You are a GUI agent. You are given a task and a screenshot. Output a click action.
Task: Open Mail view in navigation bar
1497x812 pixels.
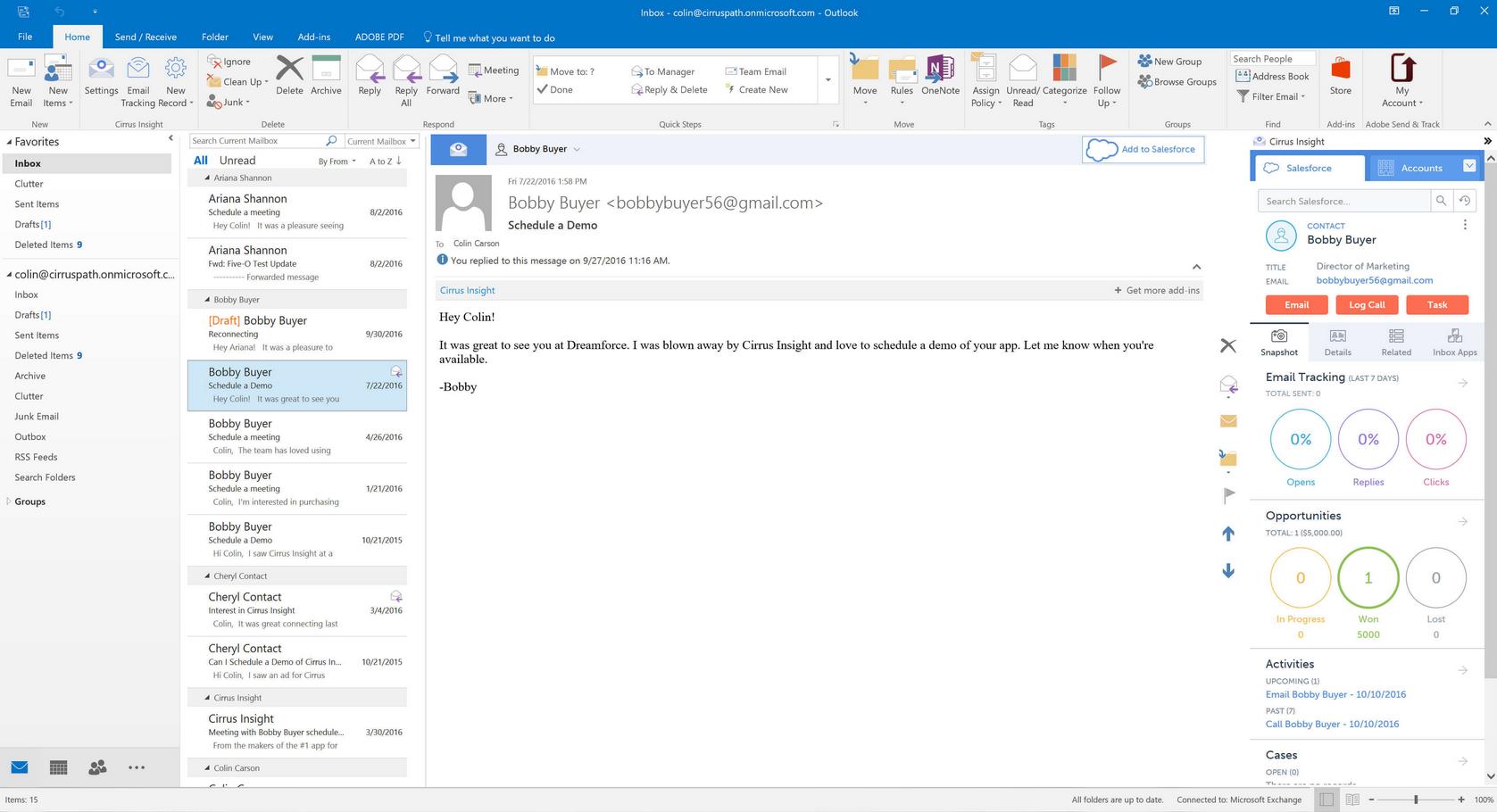pyautogui.click(x=20, y=767)
